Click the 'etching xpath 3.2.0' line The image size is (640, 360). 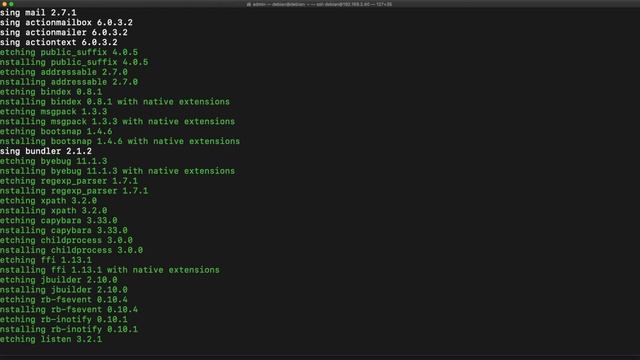click(49, 200)
